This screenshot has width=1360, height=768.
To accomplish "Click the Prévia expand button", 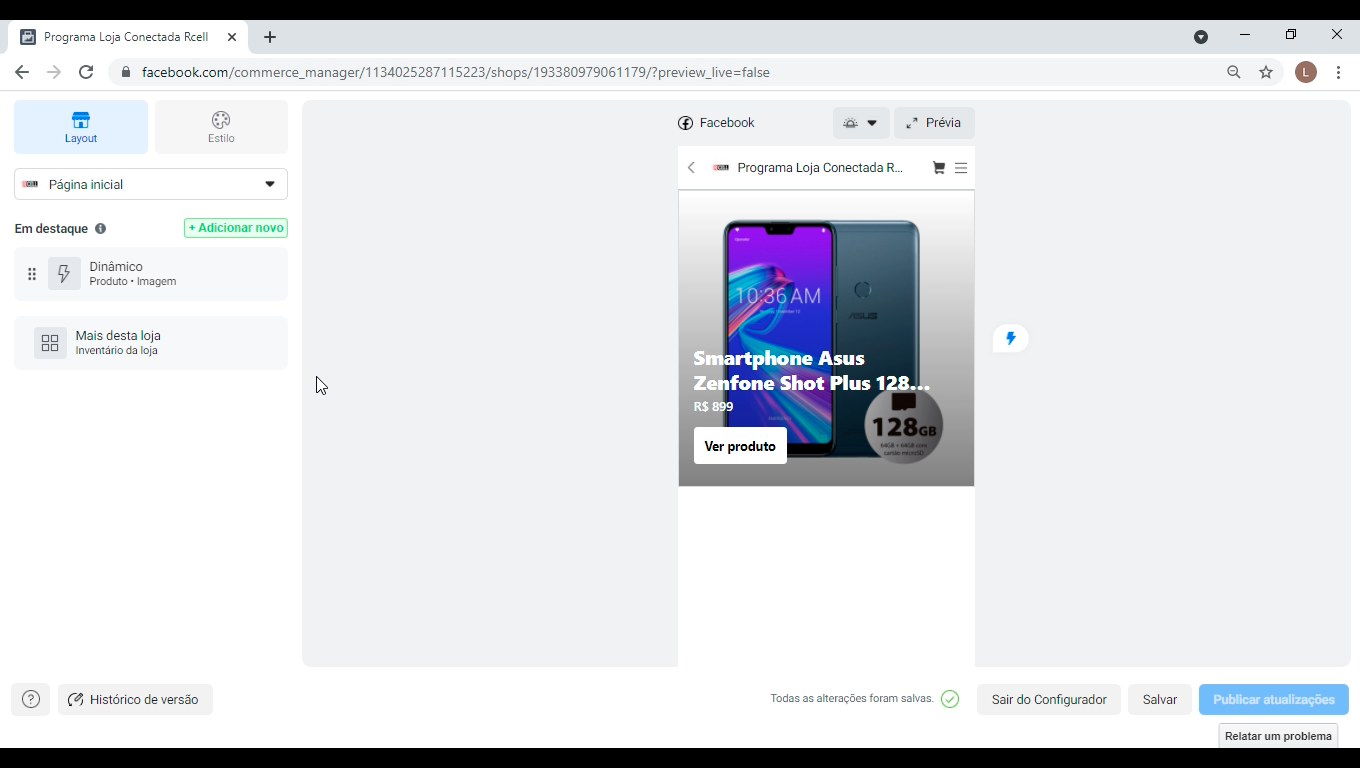I will click(934, 123).
